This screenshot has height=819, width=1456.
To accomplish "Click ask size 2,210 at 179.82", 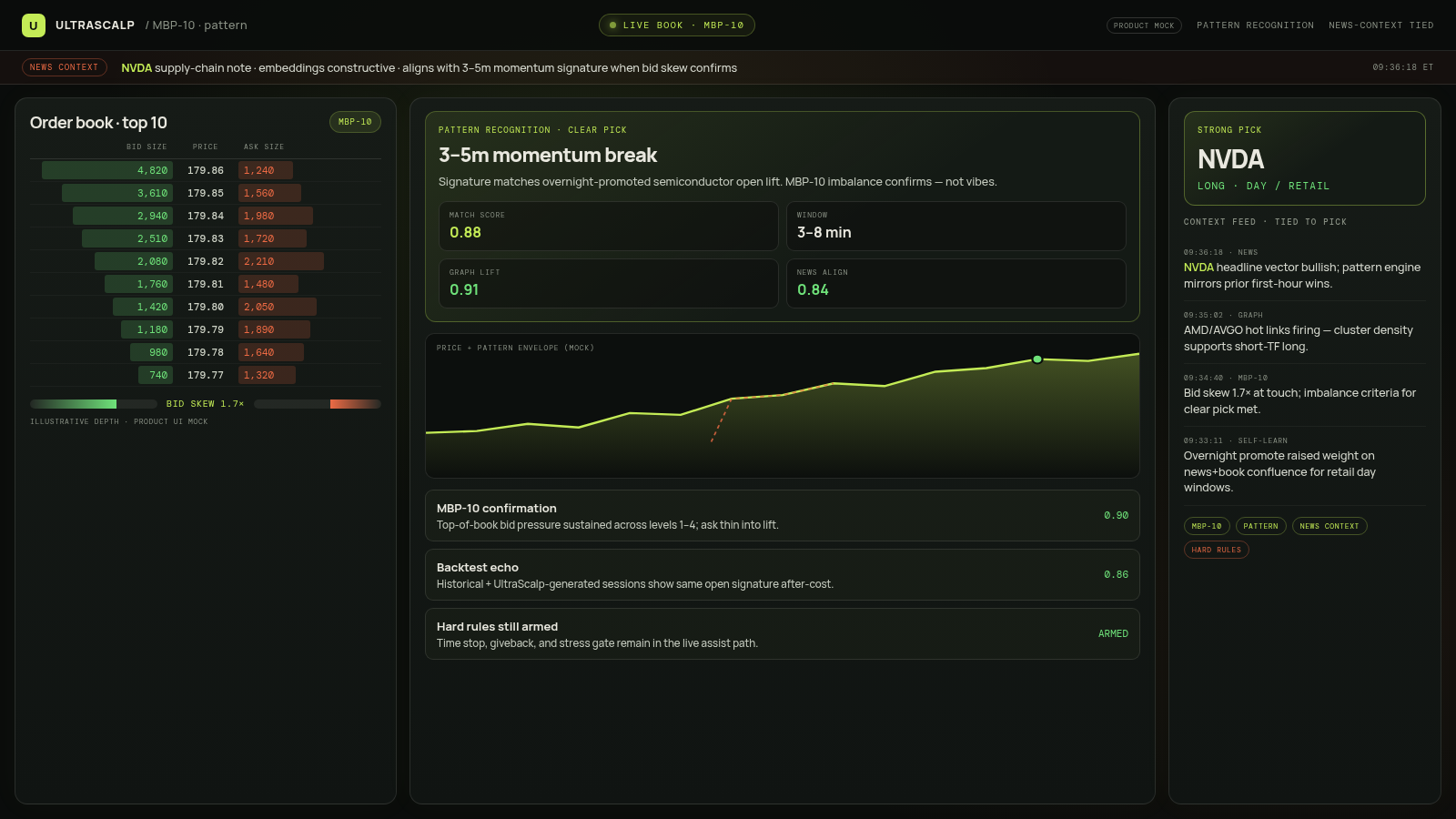I will pyautogui.click(x=281, y=261).
